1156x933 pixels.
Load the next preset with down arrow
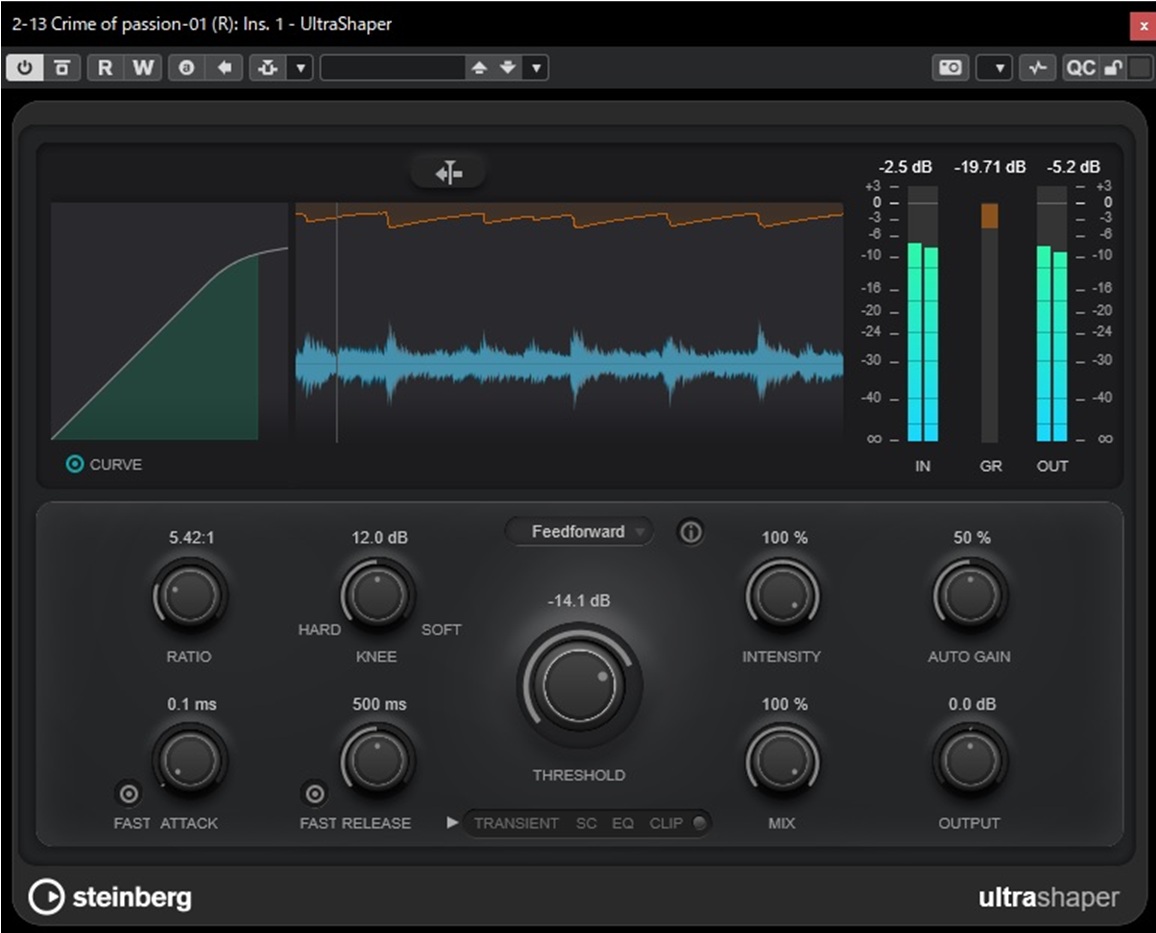click(508, 68)
